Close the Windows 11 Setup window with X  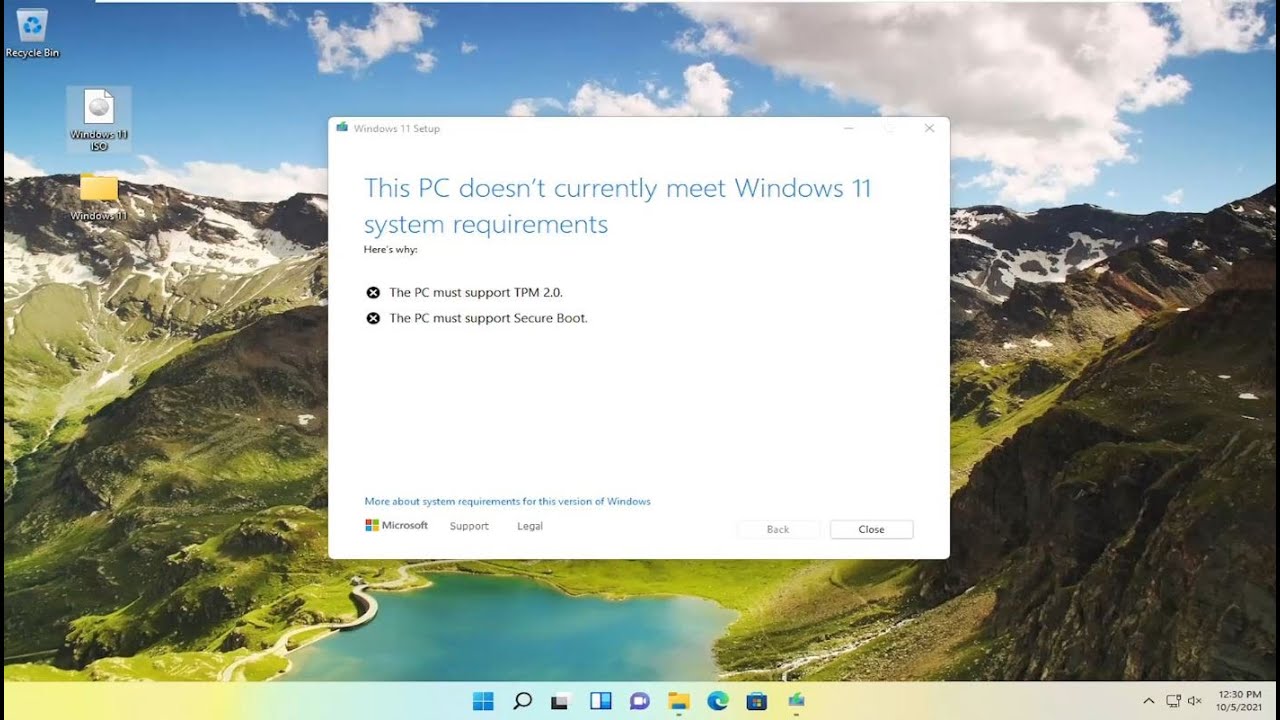[929, 128]
